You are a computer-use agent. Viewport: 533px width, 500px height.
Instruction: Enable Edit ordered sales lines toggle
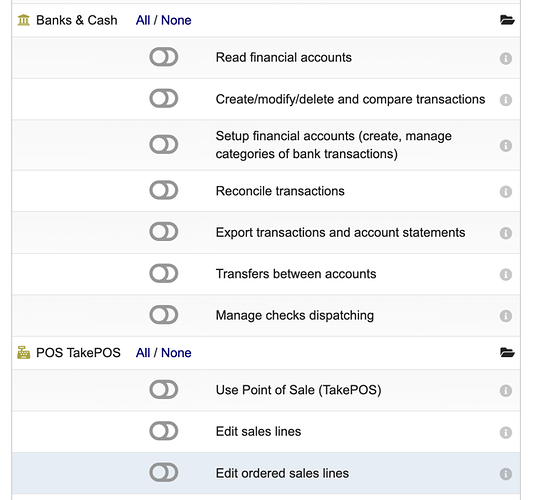pyautogui.click(x=164, y=472)
